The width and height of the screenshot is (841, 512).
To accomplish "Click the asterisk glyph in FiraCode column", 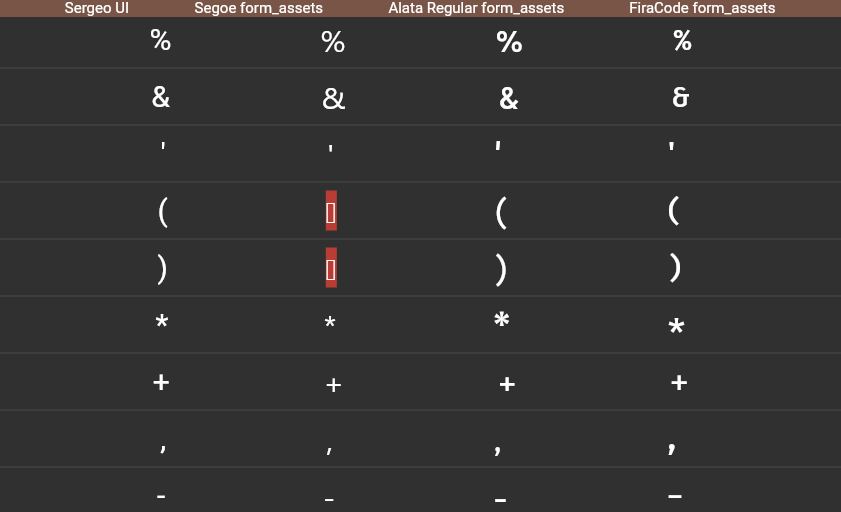I will tap(676, 326).
